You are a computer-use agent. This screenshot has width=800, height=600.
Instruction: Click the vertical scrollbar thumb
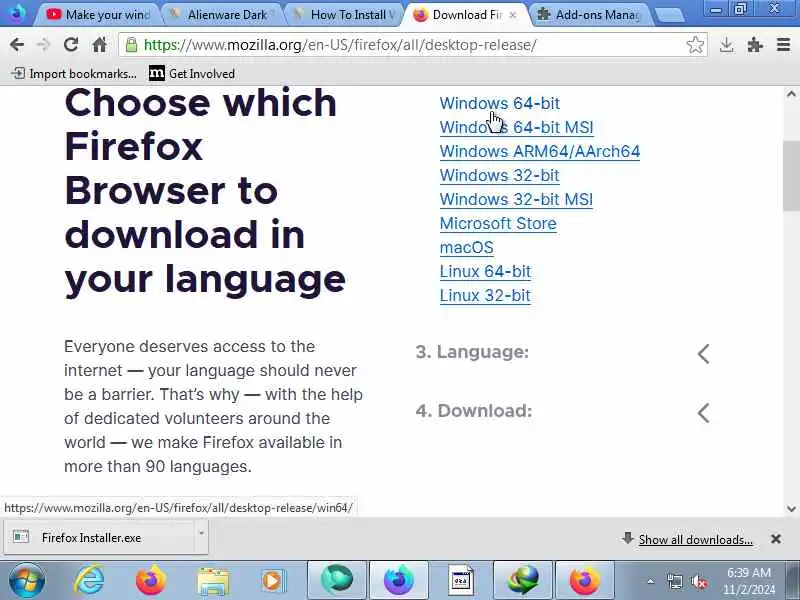coord(791,175)
